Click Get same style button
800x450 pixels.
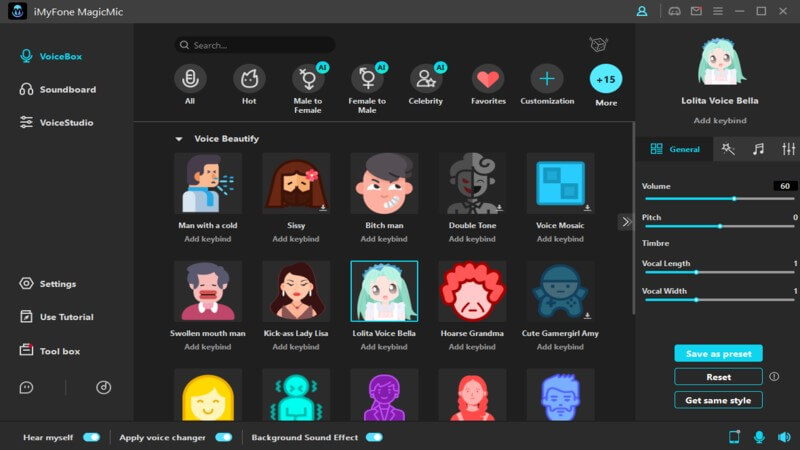point(718,401)
